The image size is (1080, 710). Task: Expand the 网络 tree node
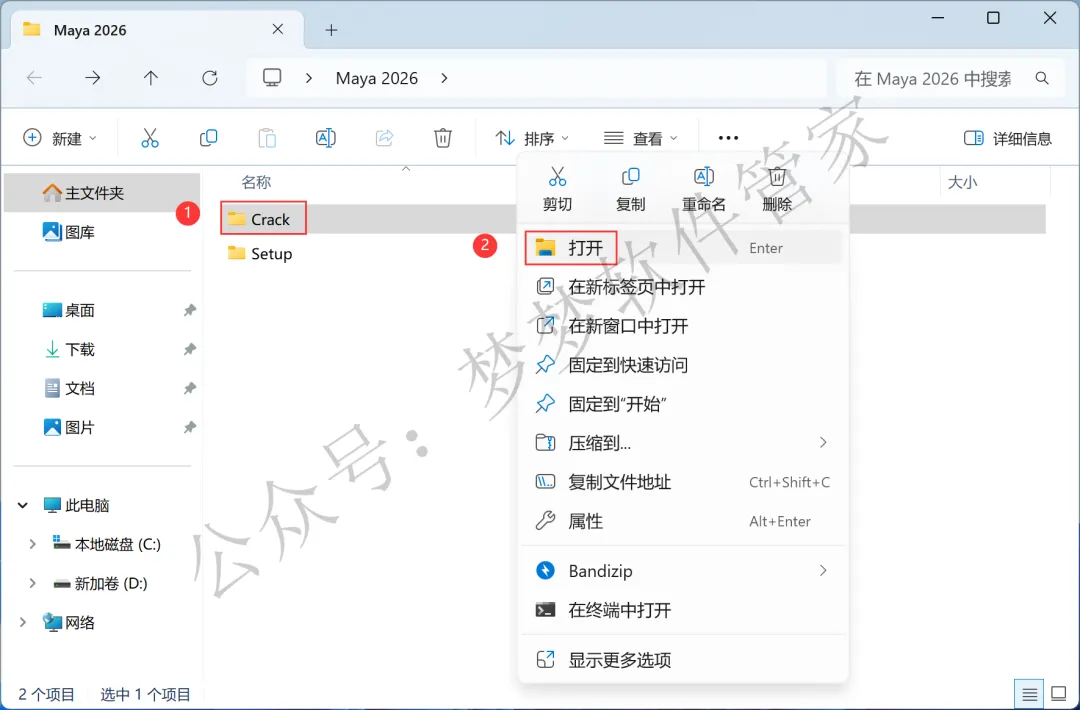pos(23,623)
